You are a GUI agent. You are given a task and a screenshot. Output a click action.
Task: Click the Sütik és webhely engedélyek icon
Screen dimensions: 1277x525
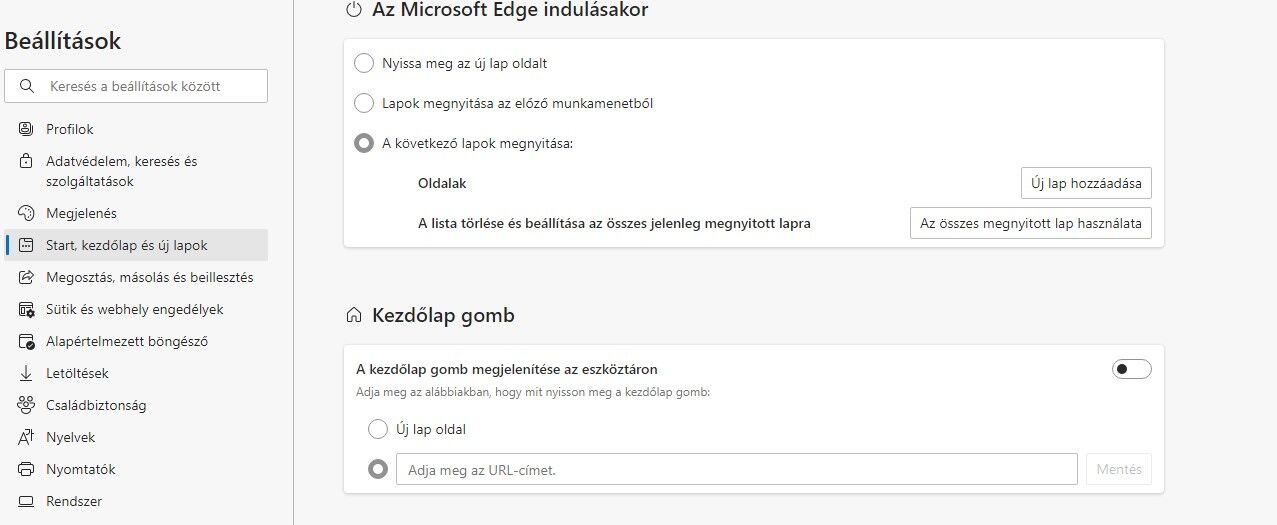[x=27, y=309]
